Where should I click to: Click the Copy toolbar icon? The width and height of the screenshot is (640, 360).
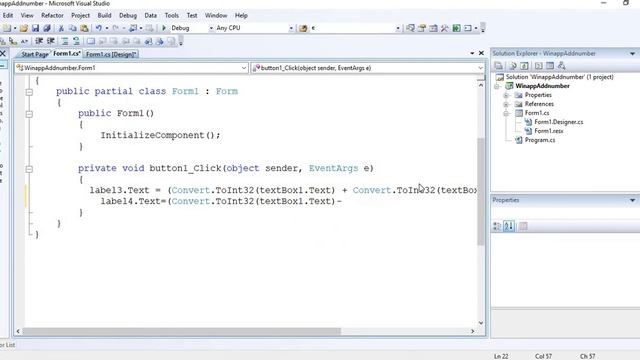click(73, 28)
